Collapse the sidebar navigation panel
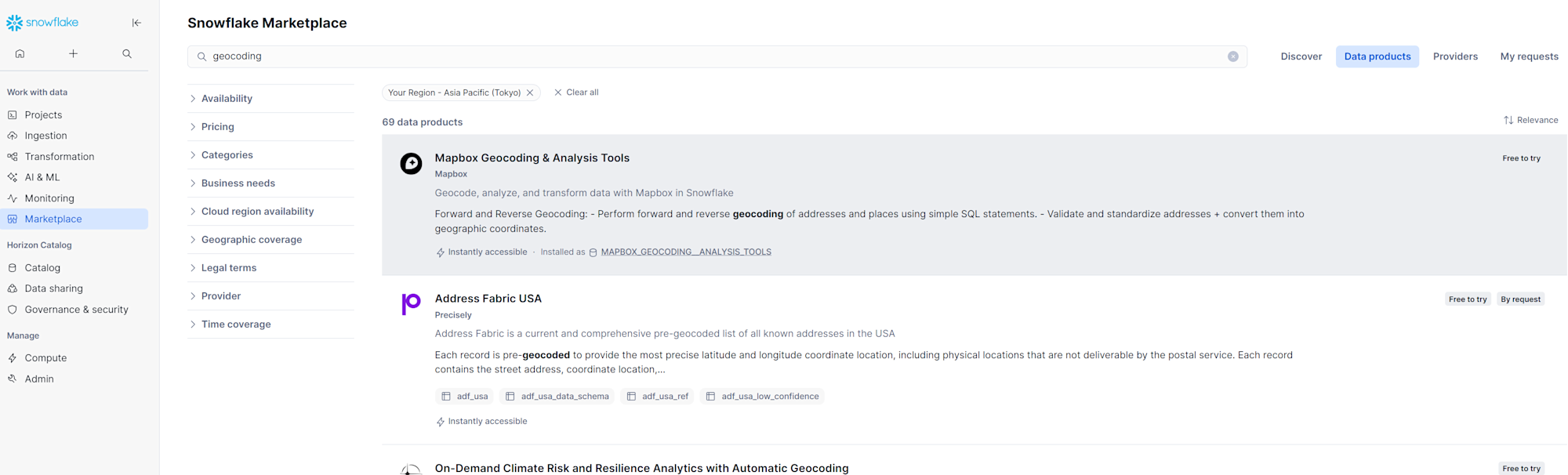 [136, 23]
